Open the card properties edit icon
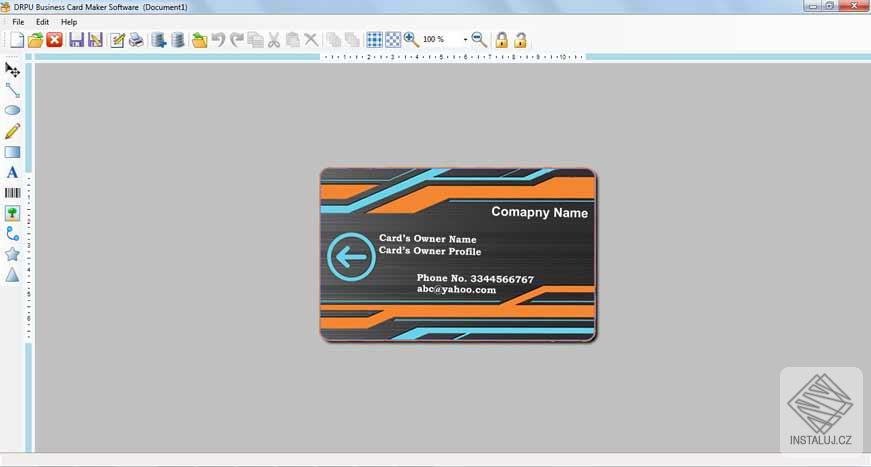The height and width of the screenshot is (467, 871). pyautogui.click(x=117, y=40)
